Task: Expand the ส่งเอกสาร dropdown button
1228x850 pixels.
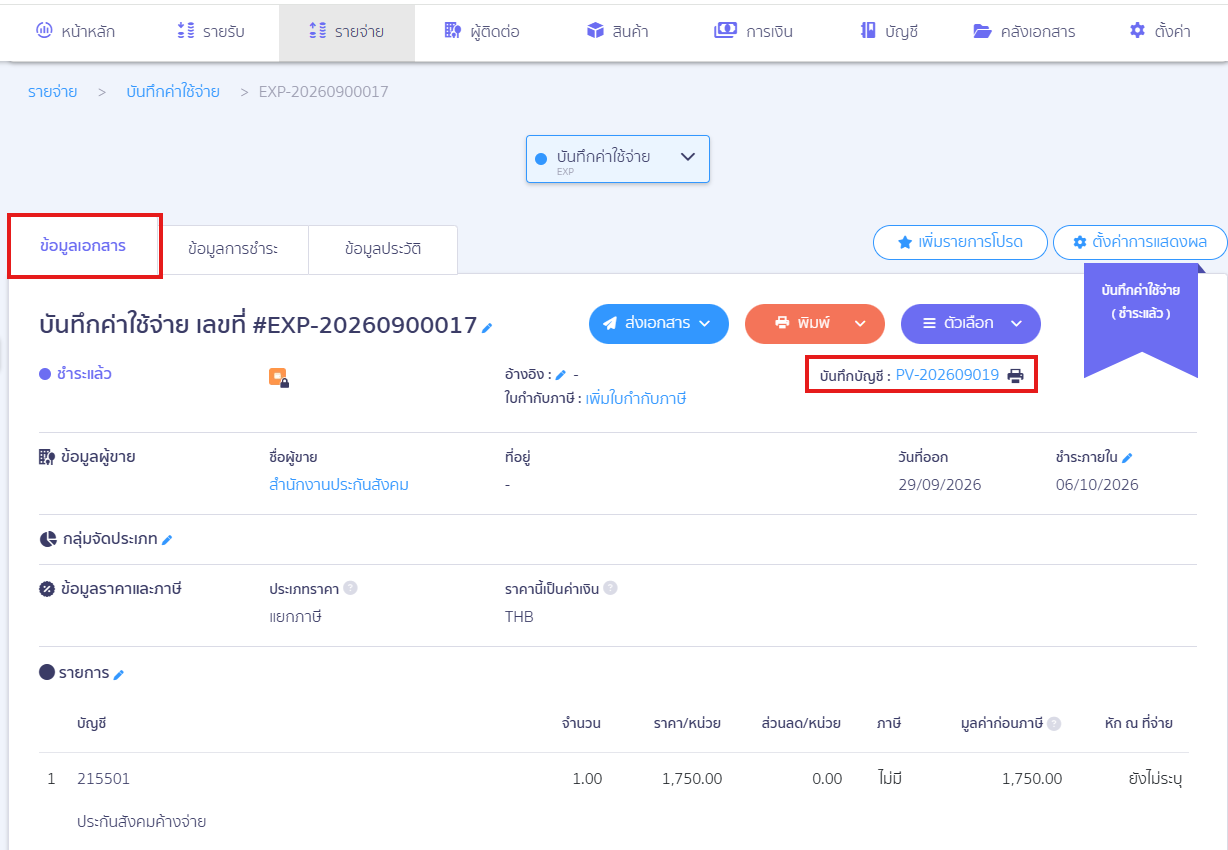Action: (659, 324)
